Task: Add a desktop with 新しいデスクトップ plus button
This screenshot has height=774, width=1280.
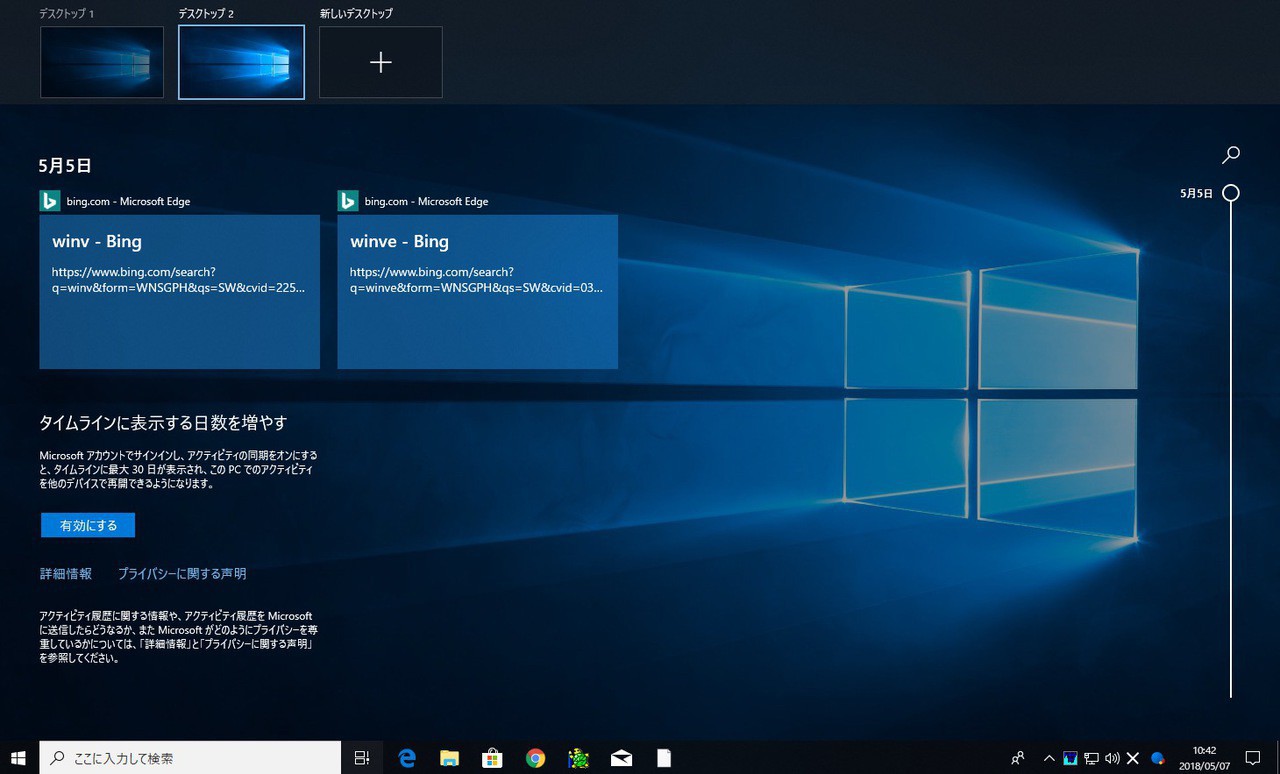Action: click(x=380, y=62)
